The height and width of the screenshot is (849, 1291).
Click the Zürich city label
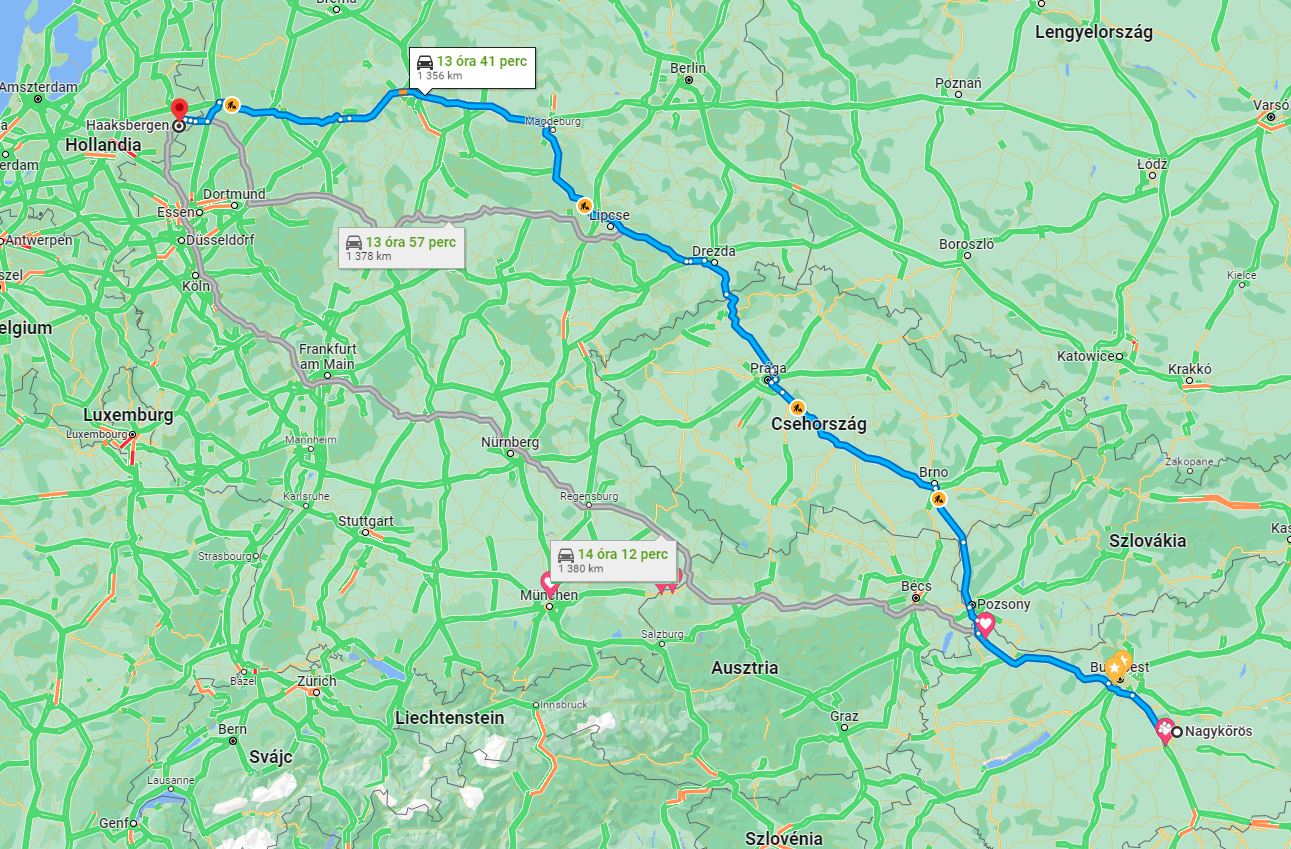click(316, 681)
